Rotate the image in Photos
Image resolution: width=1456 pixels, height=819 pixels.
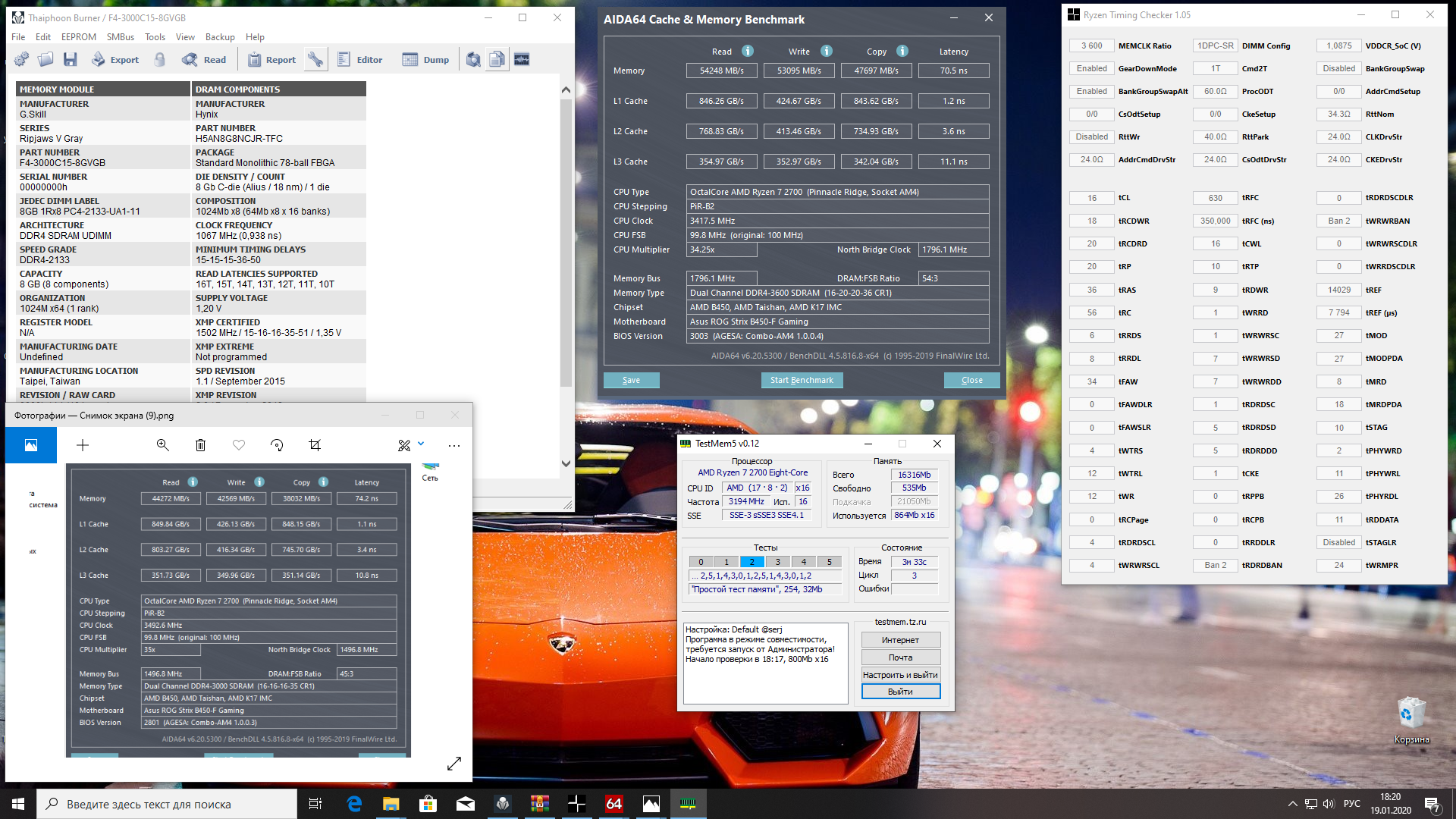[277, 445]
